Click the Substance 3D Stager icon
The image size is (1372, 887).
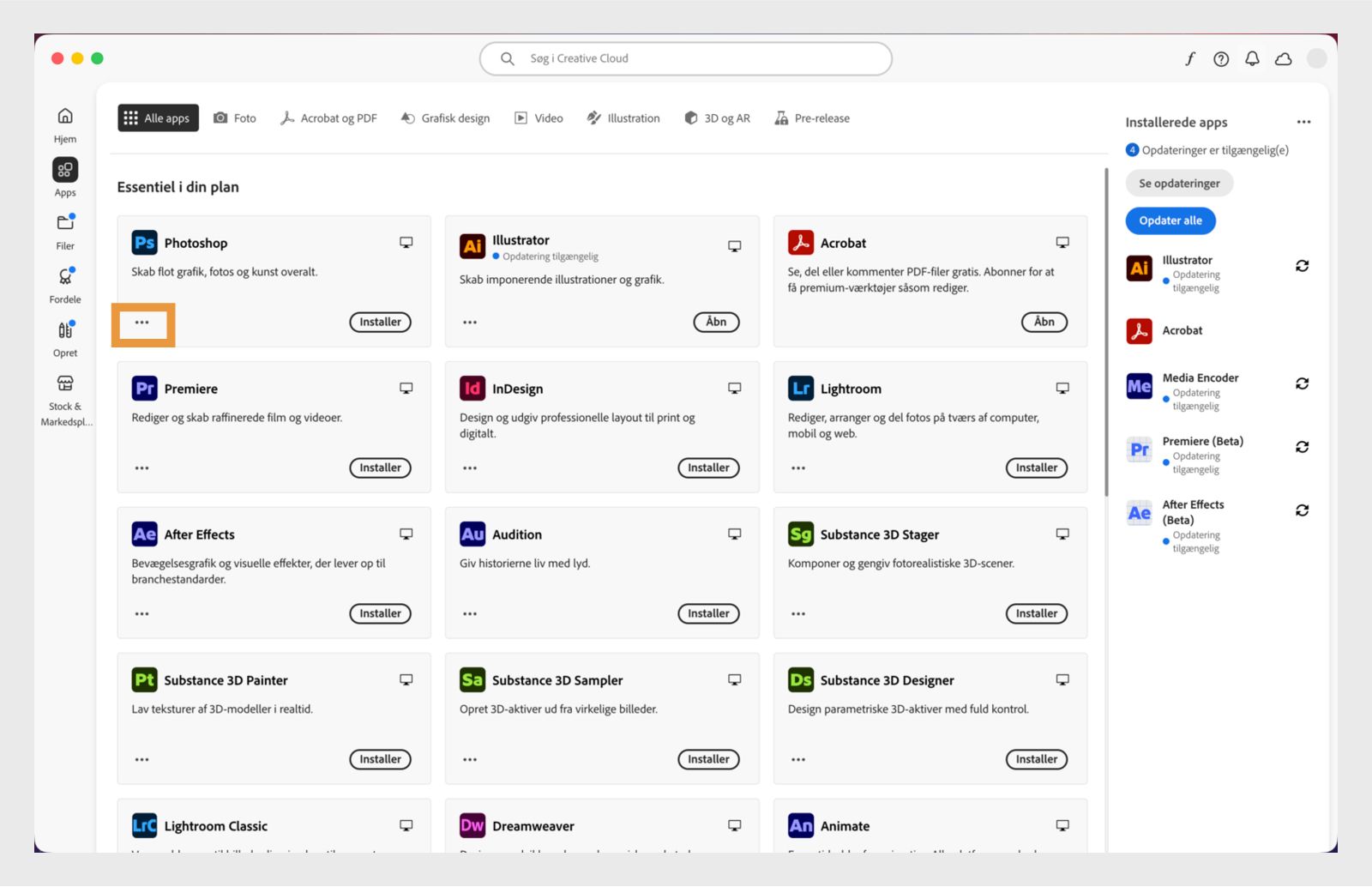click(x=801, y=534)
